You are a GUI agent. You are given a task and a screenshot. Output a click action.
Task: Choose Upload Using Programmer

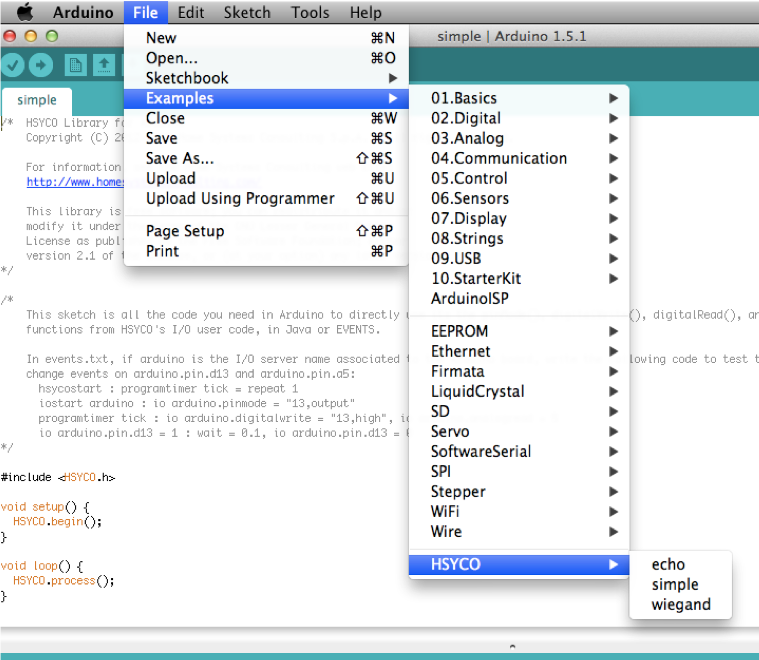(266, 199)
